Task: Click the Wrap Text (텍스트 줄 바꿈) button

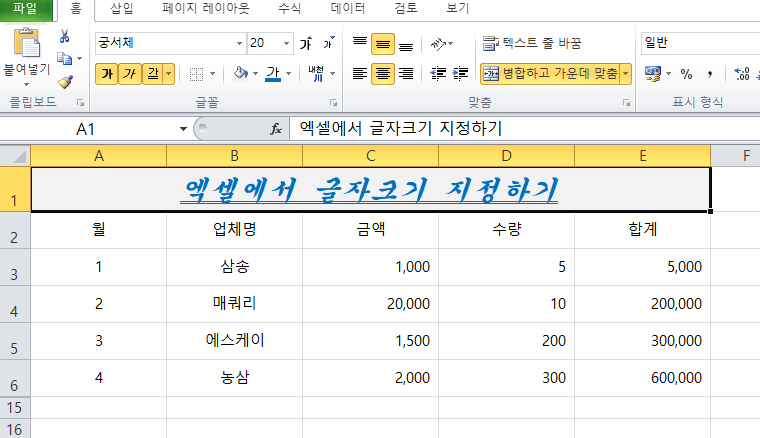Action: tap(532, 44)
